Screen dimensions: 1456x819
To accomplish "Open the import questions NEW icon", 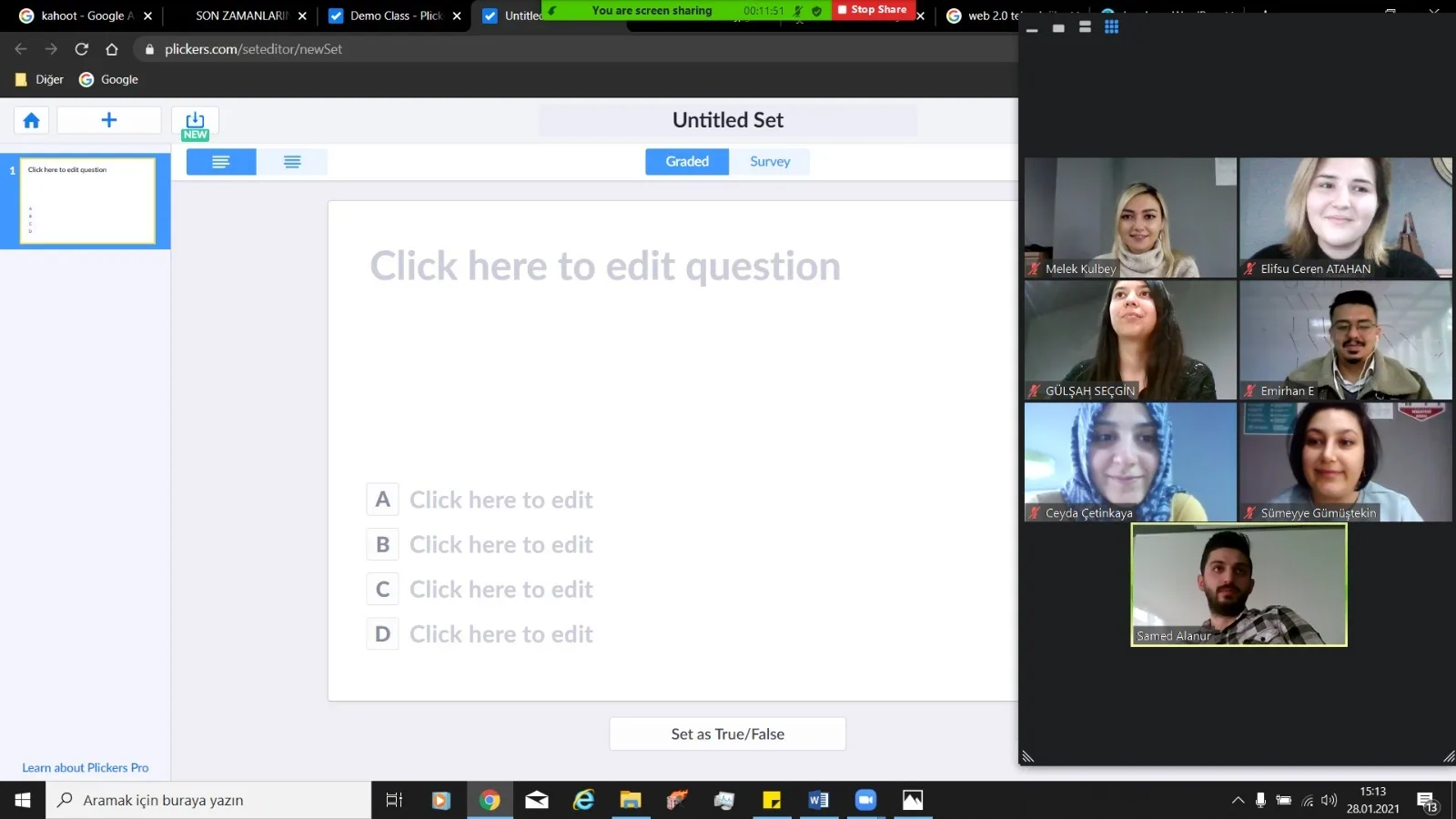I will pyautogui.click(x=195, y=125).
